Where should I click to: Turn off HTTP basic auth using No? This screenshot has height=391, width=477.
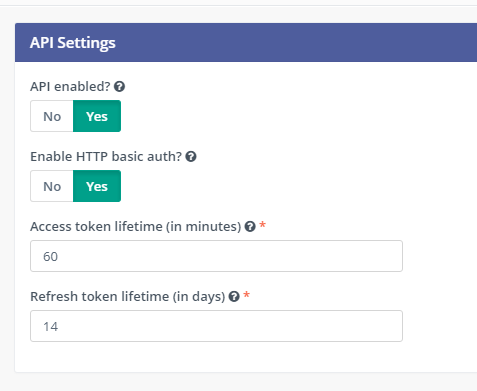pyautogui.click(x=52, y=186)
